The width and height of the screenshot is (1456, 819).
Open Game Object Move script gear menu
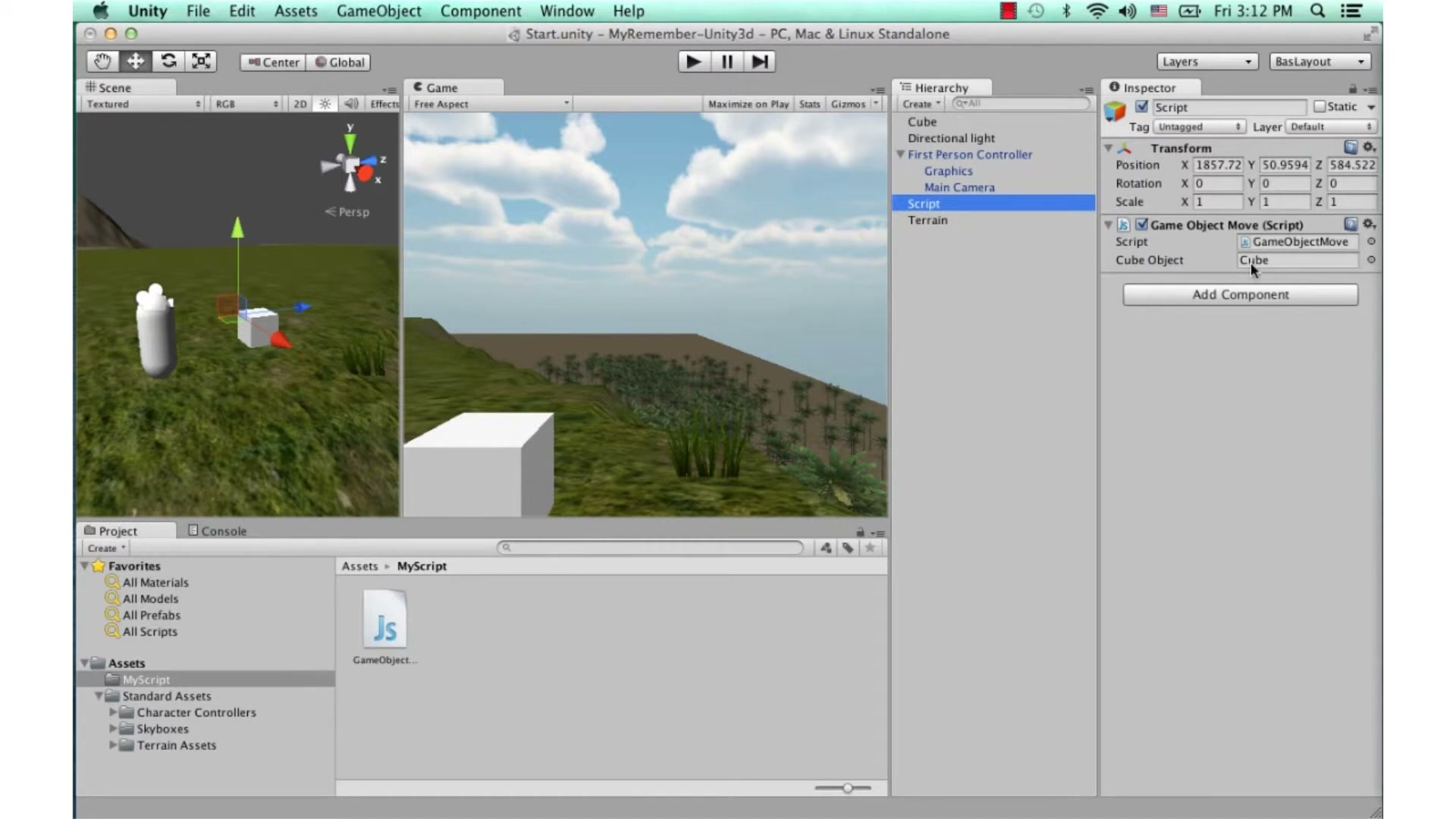pos(1369,224)
